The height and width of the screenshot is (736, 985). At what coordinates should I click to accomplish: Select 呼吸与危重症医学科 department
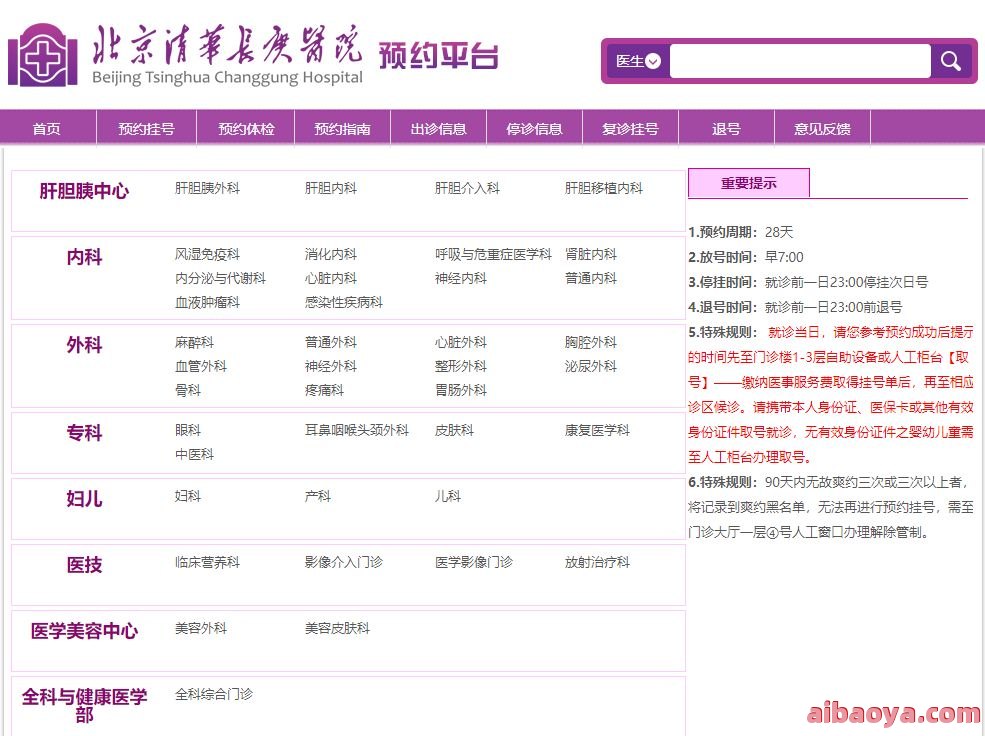point(493,254)
